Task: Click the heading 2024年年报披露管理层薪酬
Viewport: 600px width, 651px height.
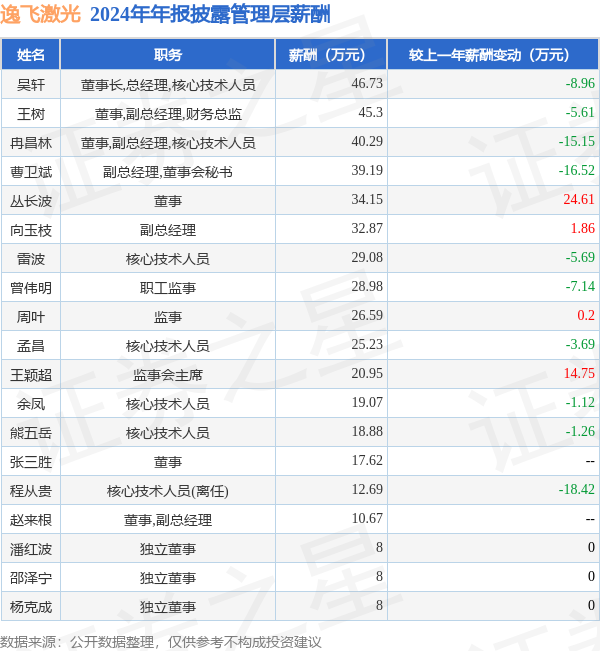Action: 210,15
